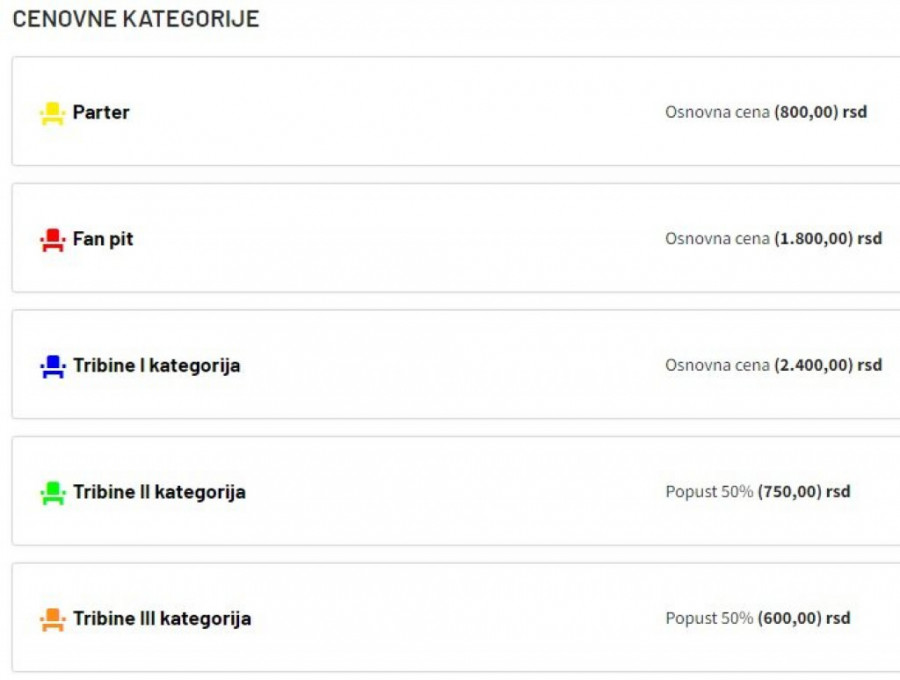Click Tribine I price 2.400,00 rsd
Image resolution: width=900 pixels, height=680 pixels.
click(828, 366)
